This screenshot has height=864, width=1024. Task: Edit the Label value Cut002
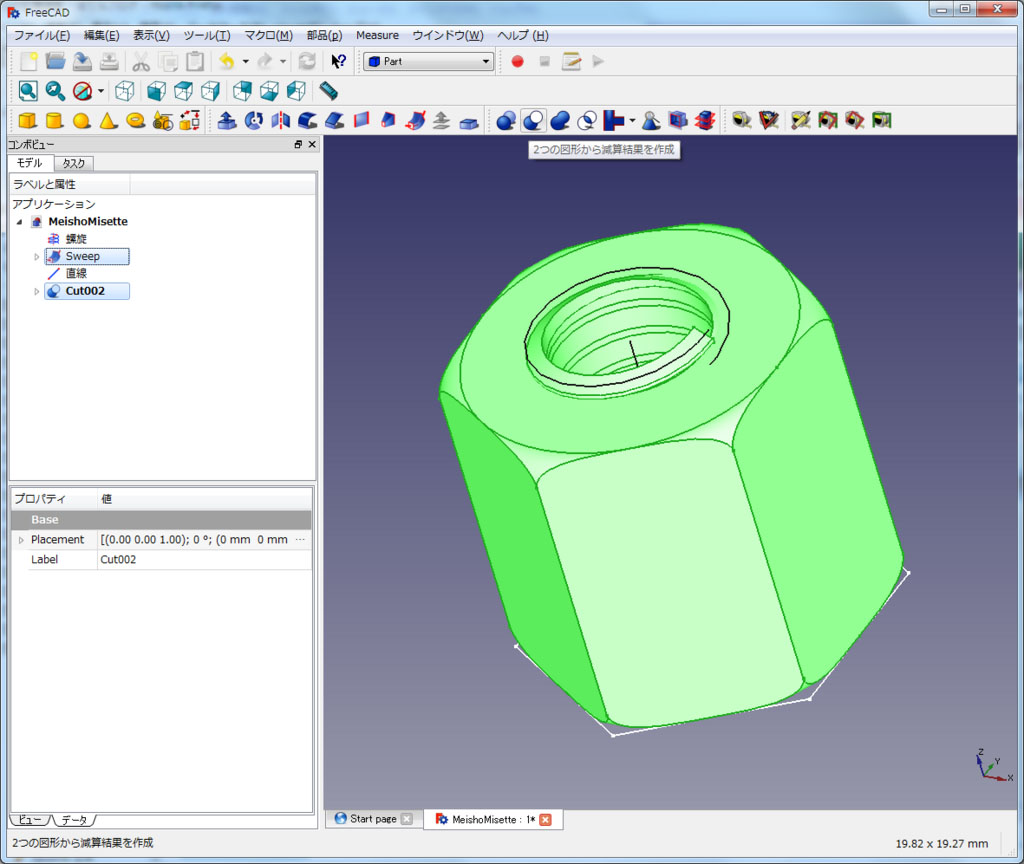(x=204, y=560)
